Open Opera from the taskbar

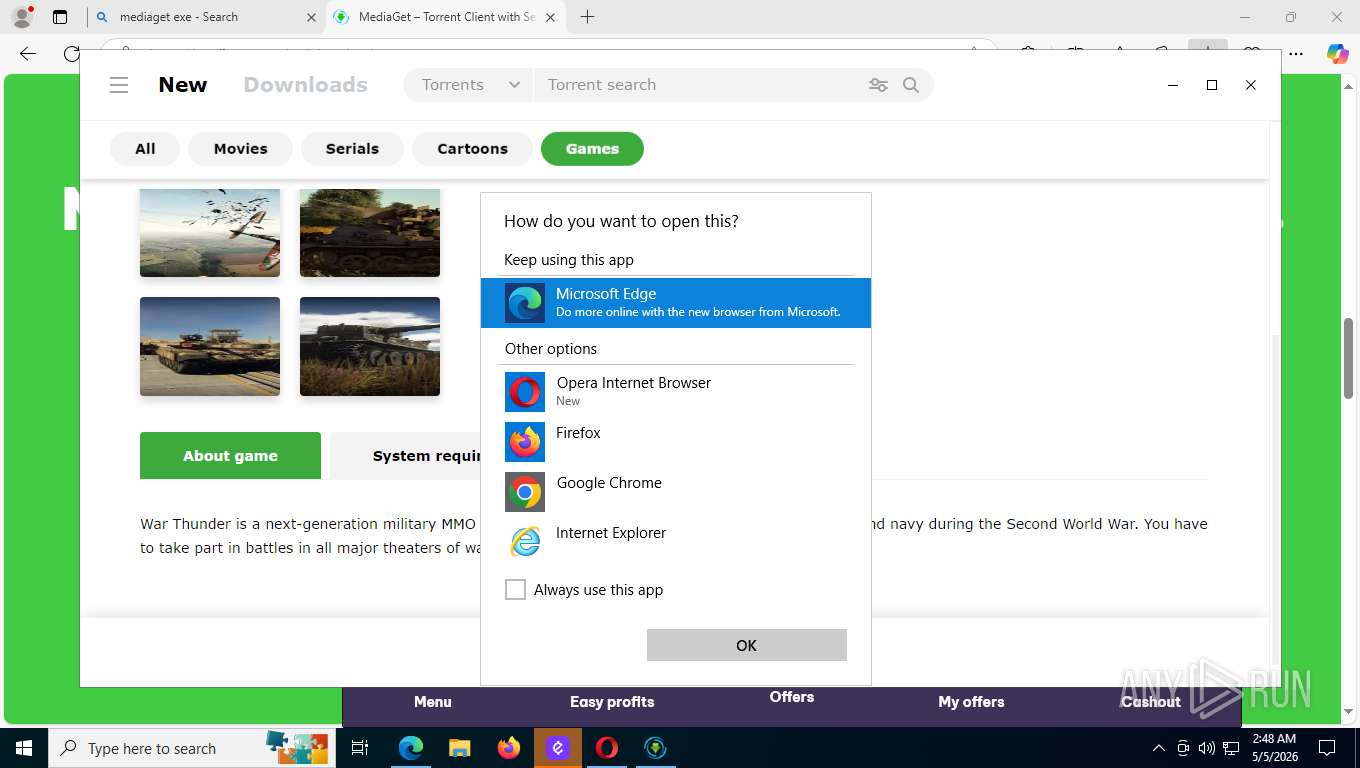[607, 748]
